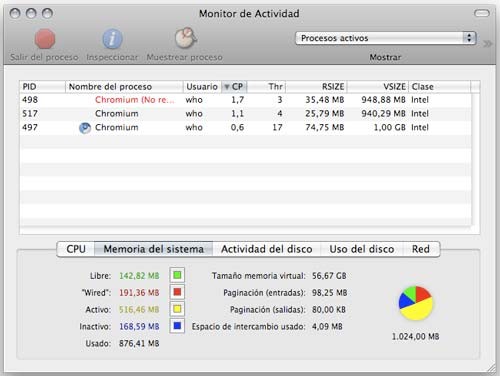Click the 948,88 MB VSIZE value

point(383,100)
